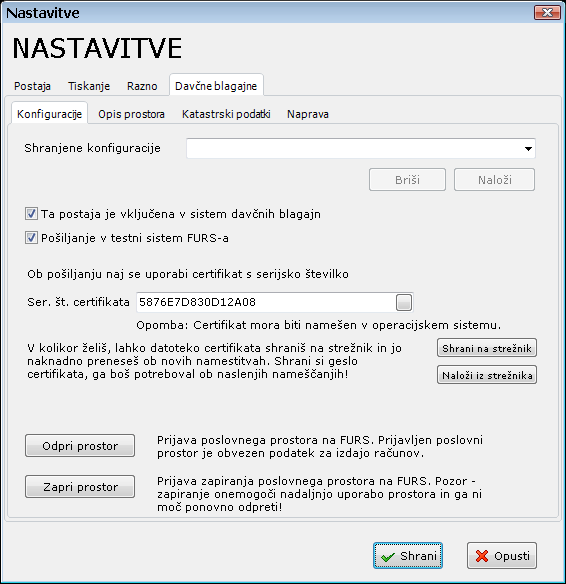Close the Nastavitve window
The width and height of the screenshot is (566, 584).
click(x=547, y=13)
